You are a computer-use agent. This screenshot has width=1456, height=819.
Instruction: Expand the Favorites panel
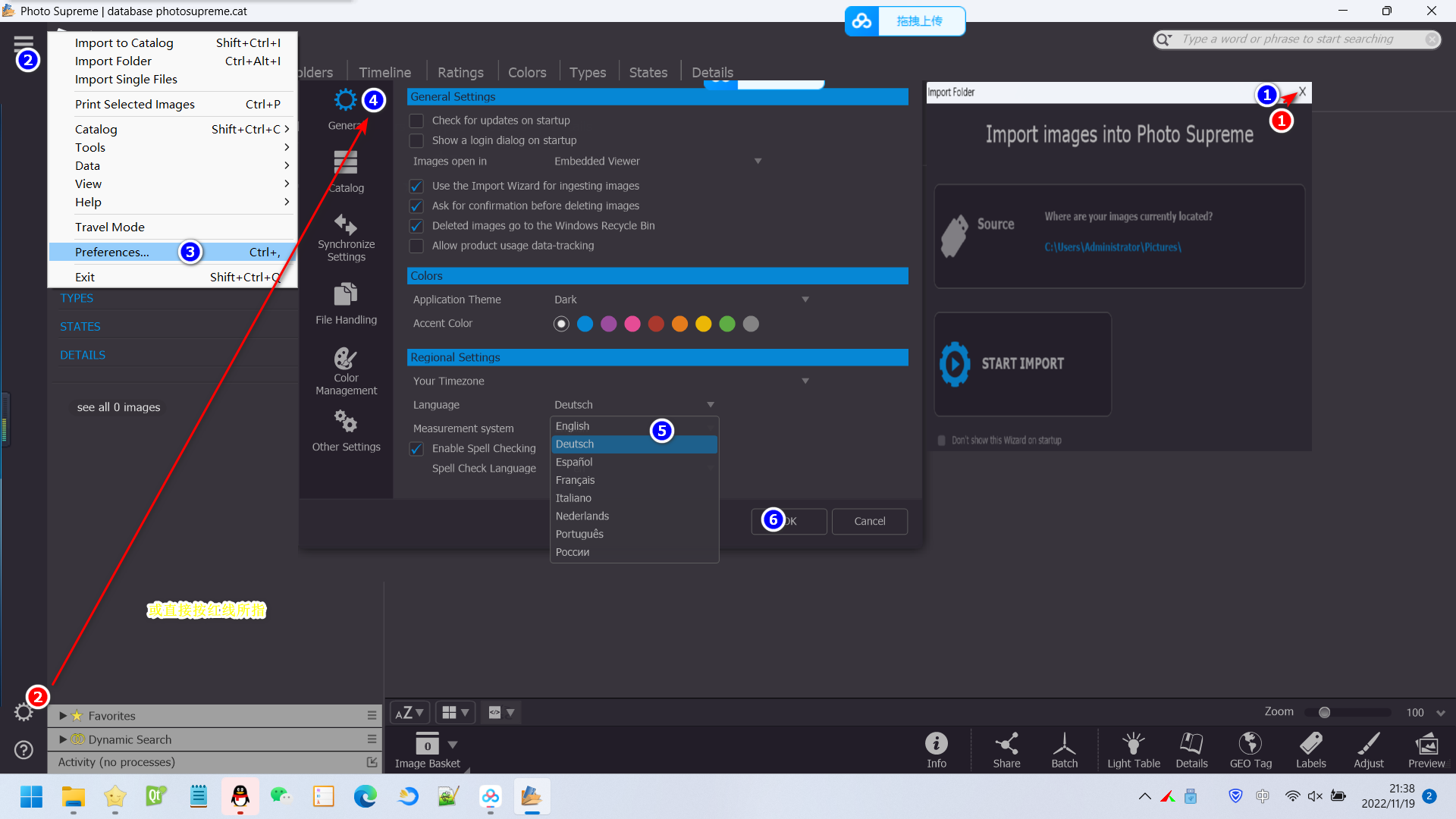click(x=63, y=716)
